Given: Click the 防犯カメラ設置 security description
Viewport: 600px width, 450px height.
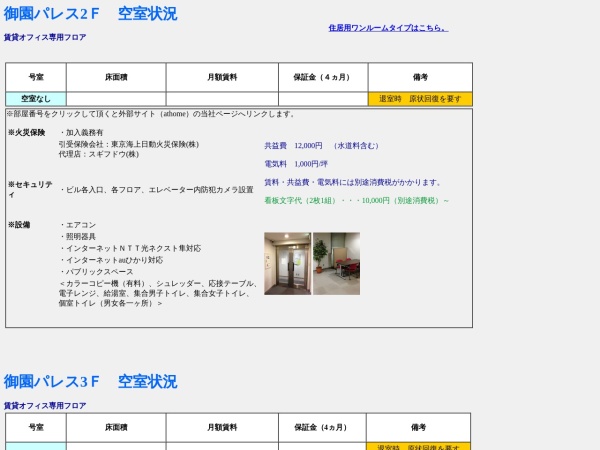Looking at the screenshot, I should tap(156, 190).
